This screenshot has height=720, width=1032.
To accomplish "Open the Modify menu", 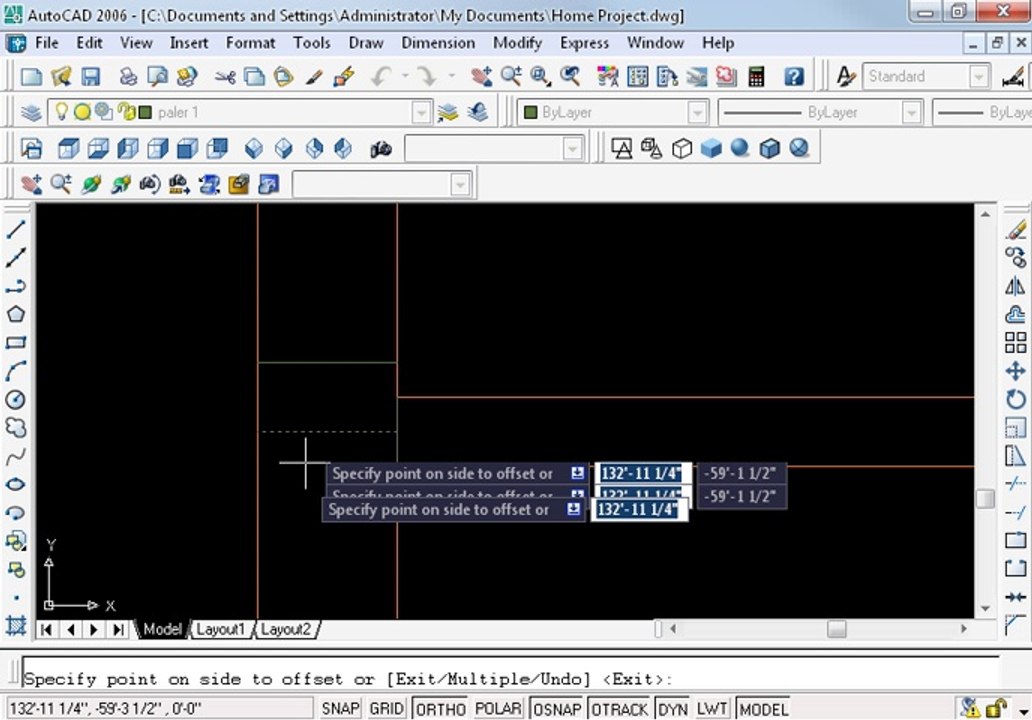I will tap(517, 43).
